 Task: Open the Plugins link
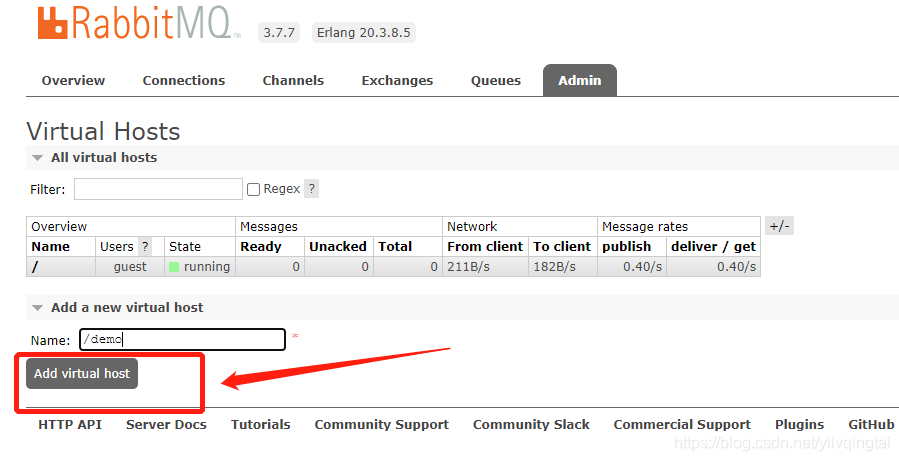click(799, 425)
